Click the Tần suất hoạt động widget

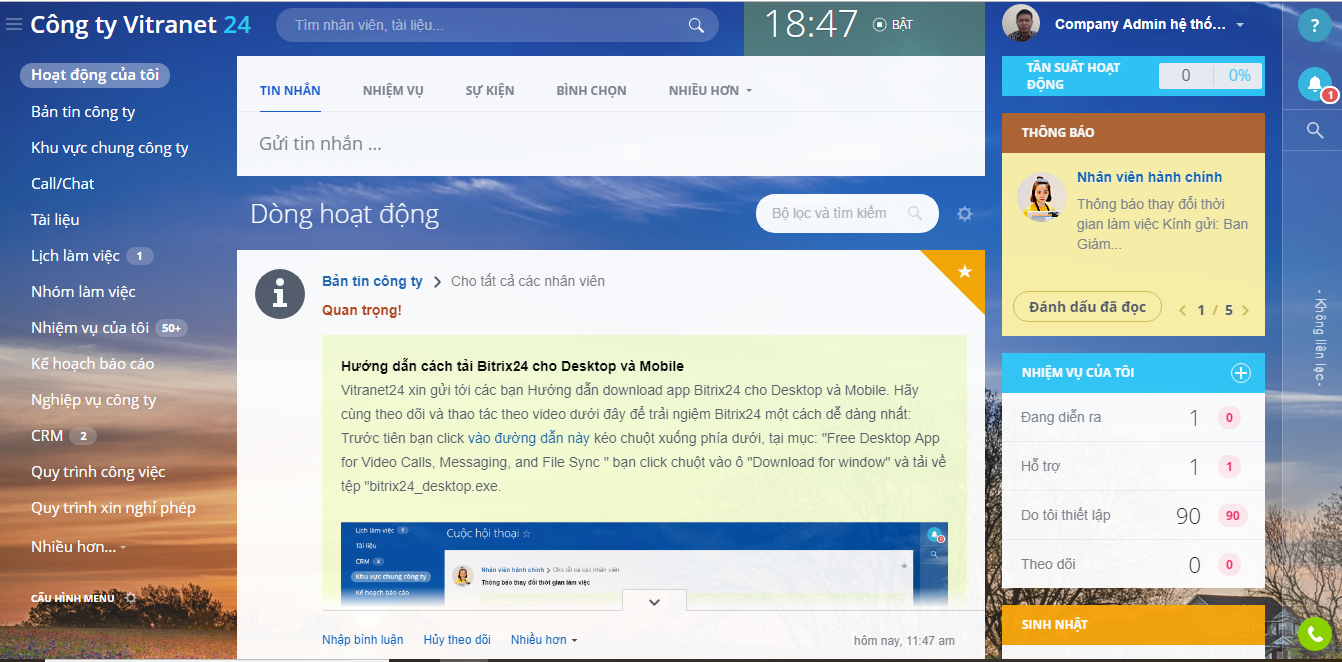pos(1133,76)
